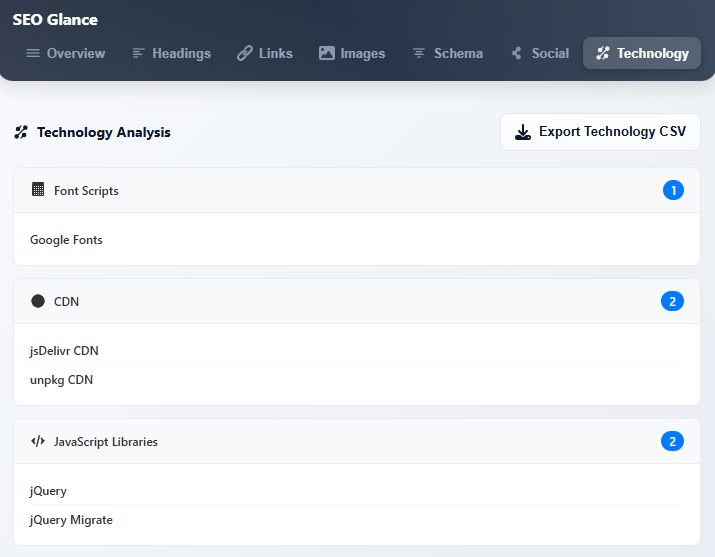Click the CDN circle icon
Screen dimensions: 715x557
pyautogui.click(x=38, y=301)
